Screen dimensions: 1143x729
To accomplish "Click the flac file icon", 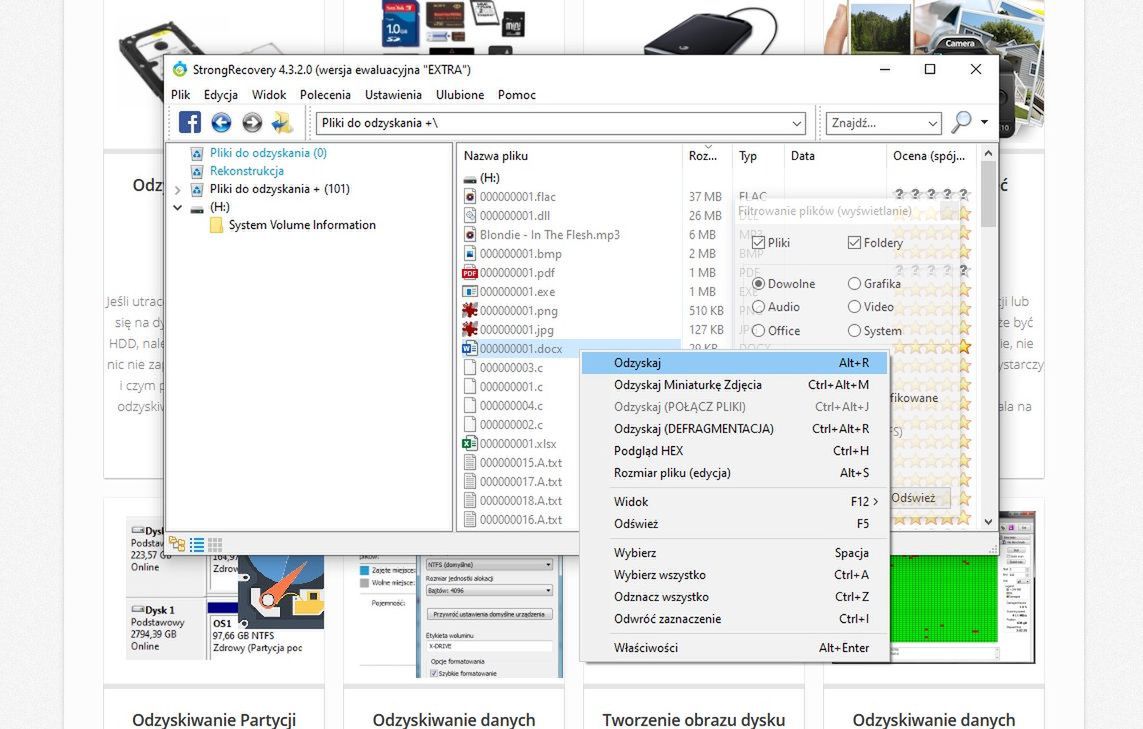I will pyautogui.click(x=470, y=197).
